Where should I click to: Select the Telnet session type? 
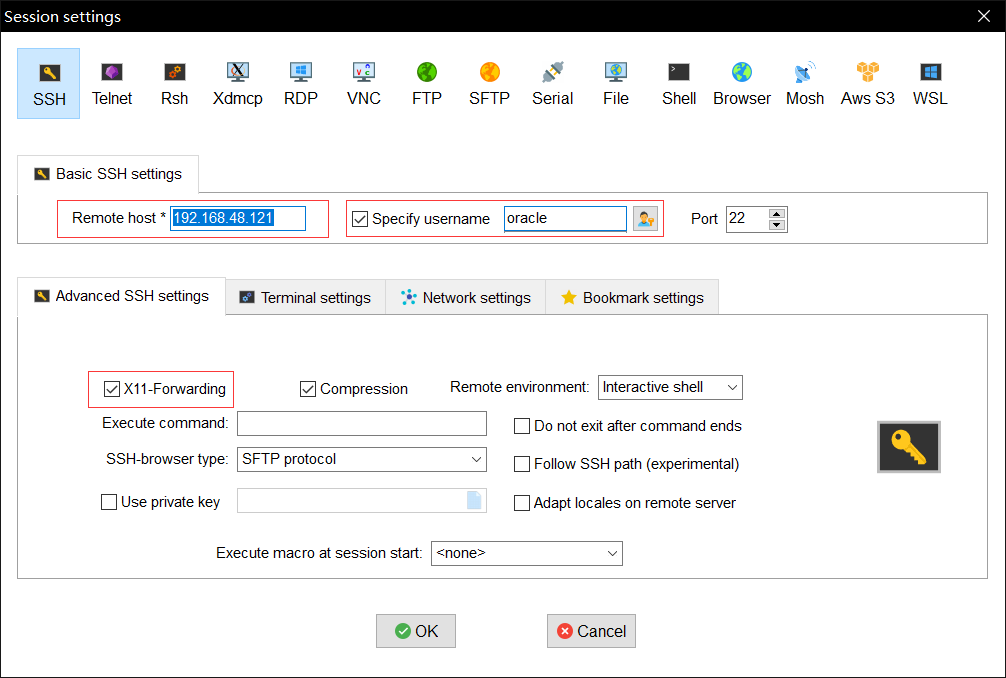pyautogui.click(x=112, y=83)
